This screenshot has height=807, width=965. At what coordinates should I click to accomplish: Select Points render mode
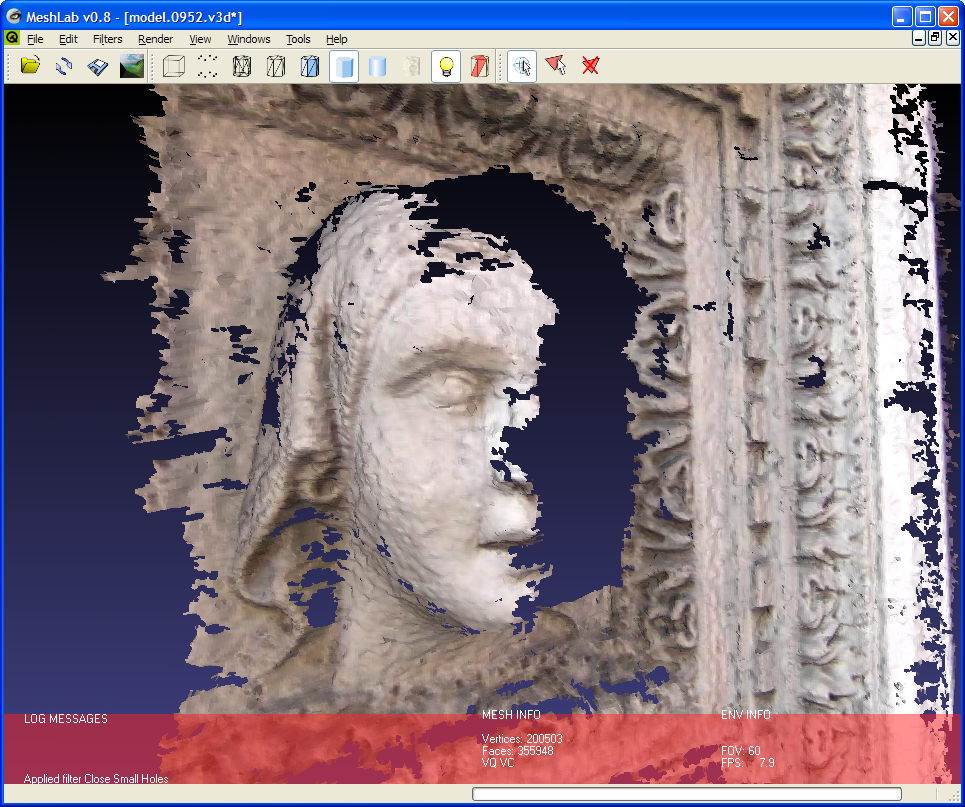coord(208,67)
